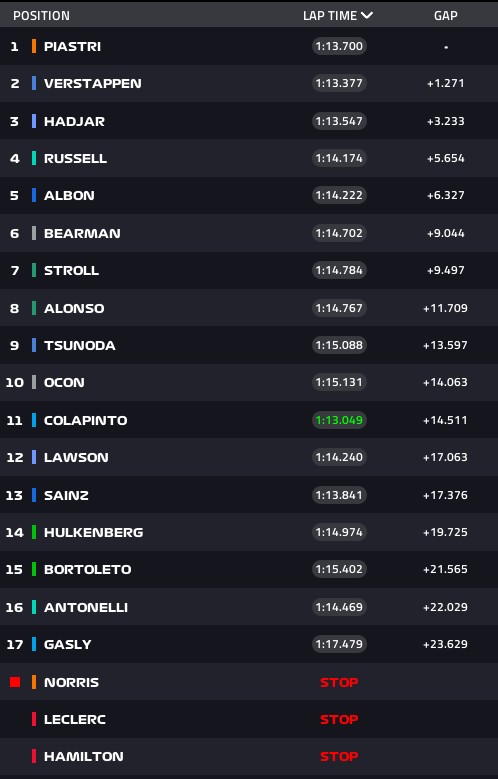The height and width of the screenshot is (779, 498).
Task: Click COLAPINTO's green fastest lap time 1:13.049
Action: 339,420
